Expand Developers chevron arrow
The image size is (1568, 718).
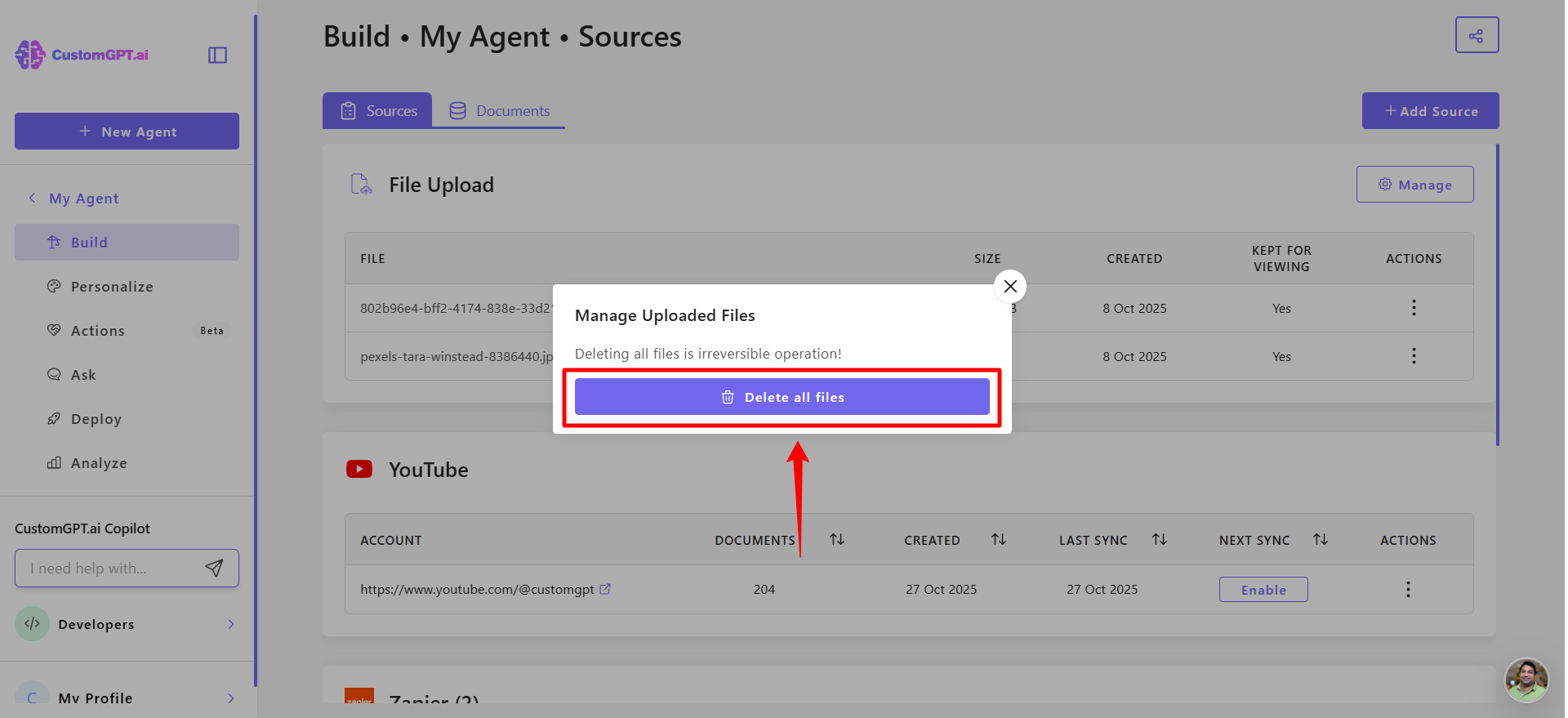point(231,624)
